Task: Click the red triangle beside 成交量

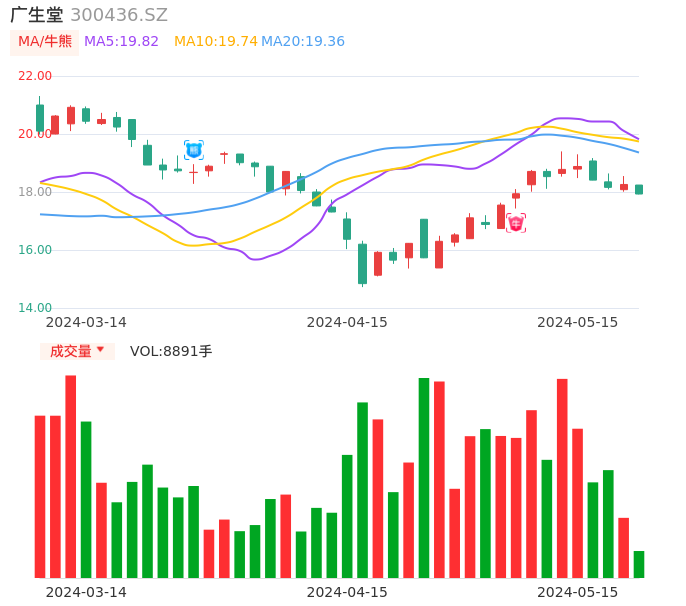Action: click(x=100, y=350)
